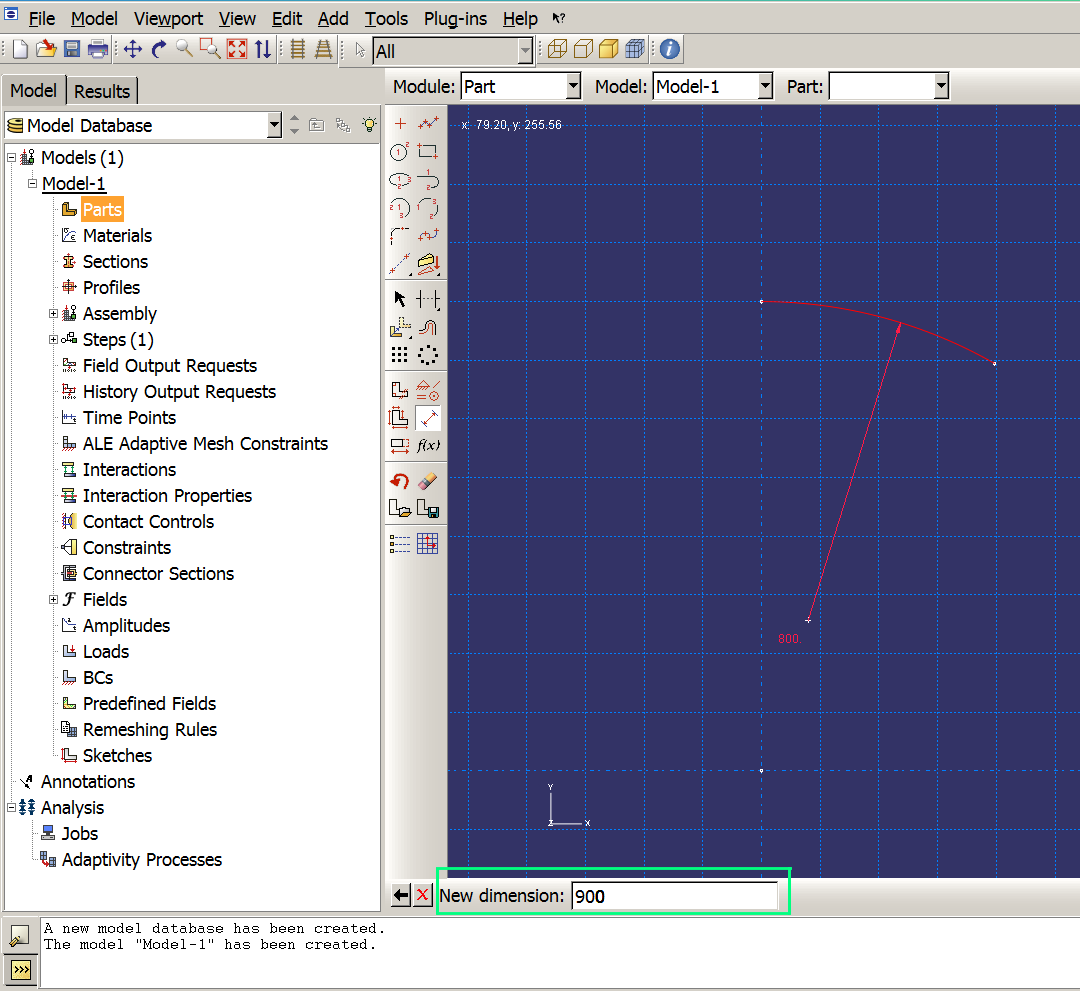Viewport: 1080px width, 991px height.
Task: Select the Create Lines Connected tool
Action: [428, 123]
